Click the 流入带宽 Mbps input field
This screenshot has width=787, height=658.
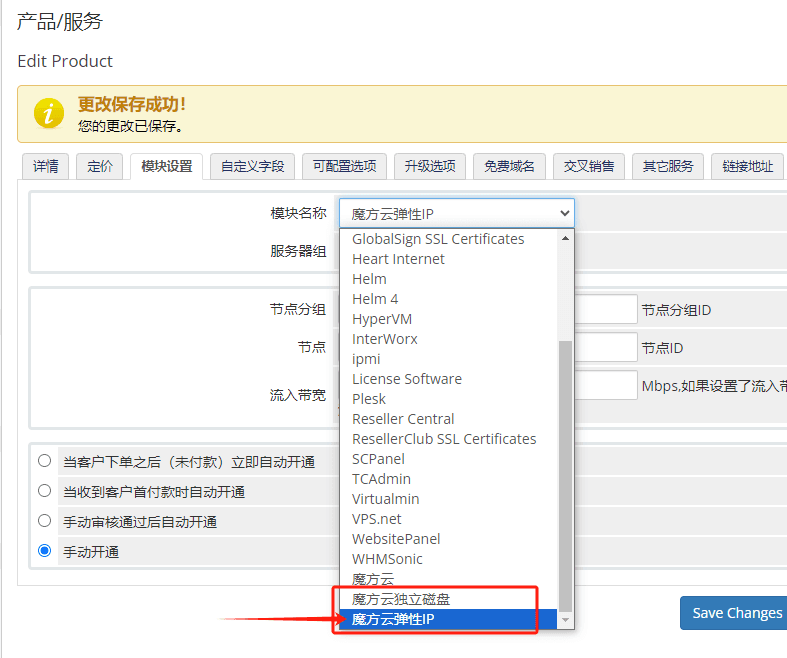606,385
